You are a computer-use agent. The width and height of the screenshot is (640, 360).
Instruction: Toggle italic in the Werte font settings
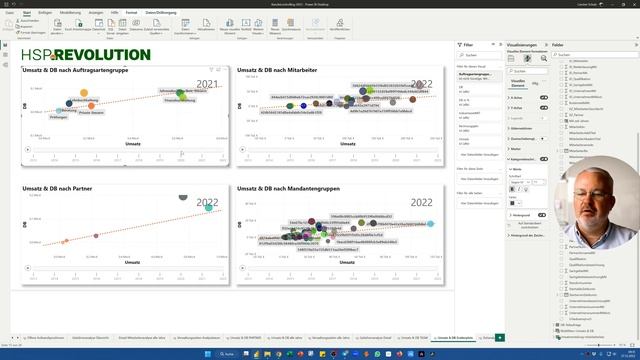click(x=519, y=189)
